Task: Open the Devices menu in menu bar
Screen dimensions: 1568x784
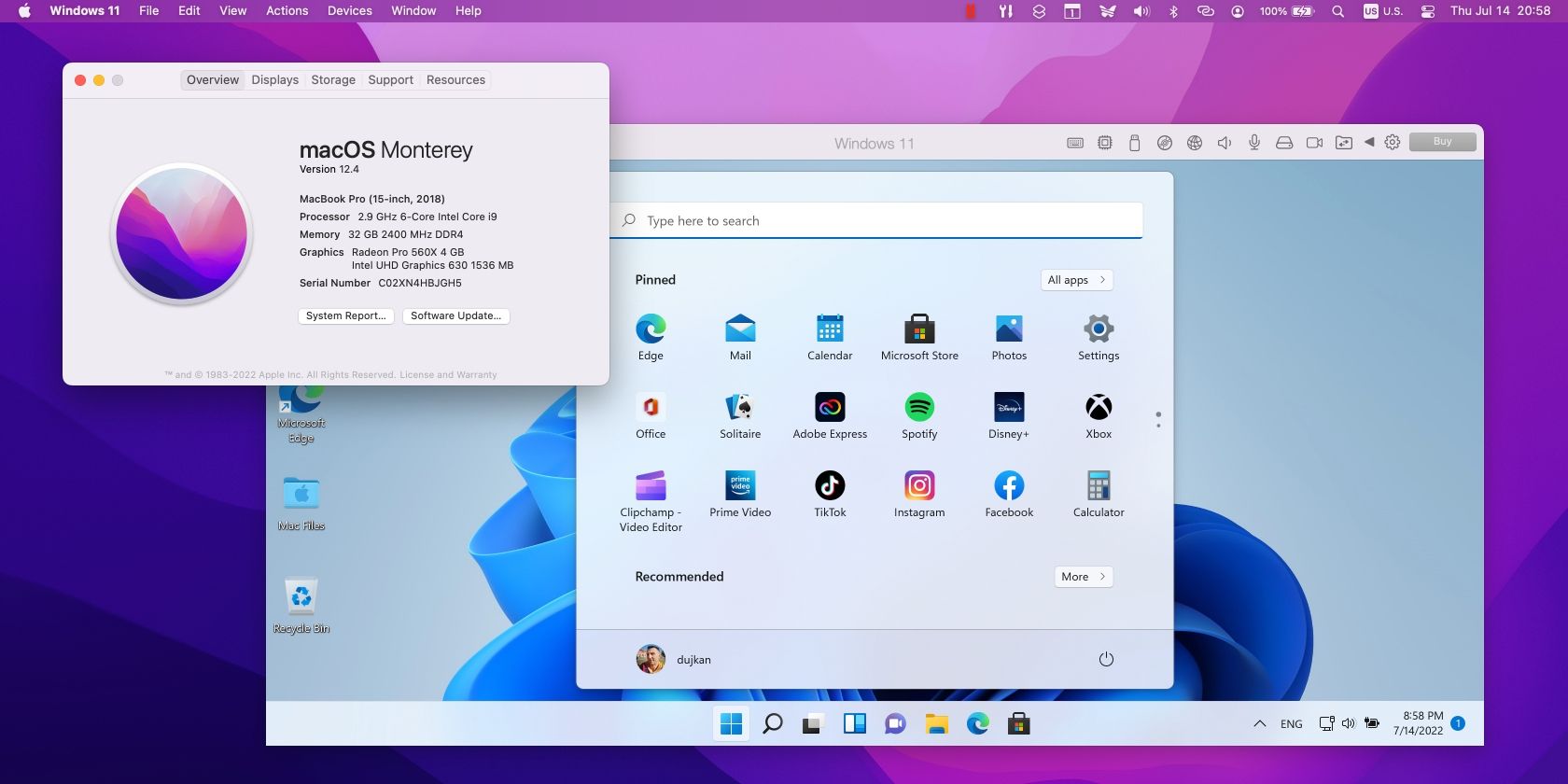Action: [x=349, y=11]
